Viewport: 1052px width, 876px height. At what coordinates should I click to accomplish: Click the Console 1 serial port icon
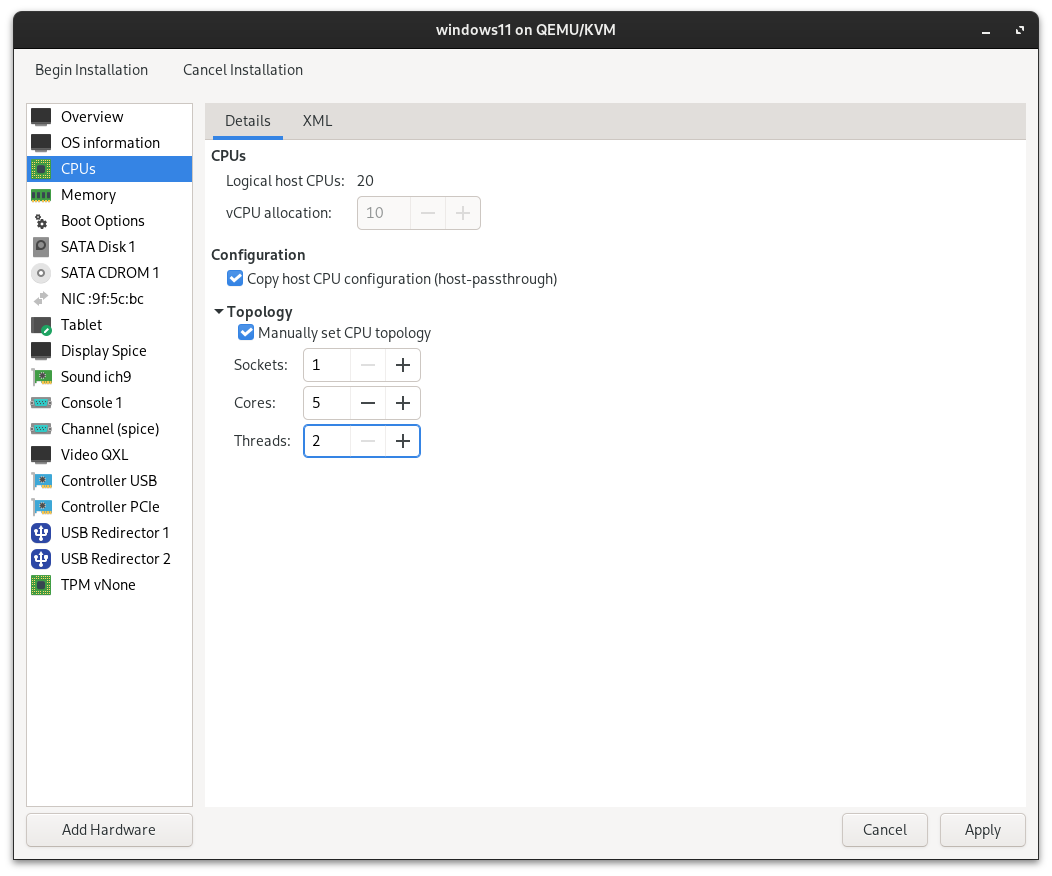41,403
